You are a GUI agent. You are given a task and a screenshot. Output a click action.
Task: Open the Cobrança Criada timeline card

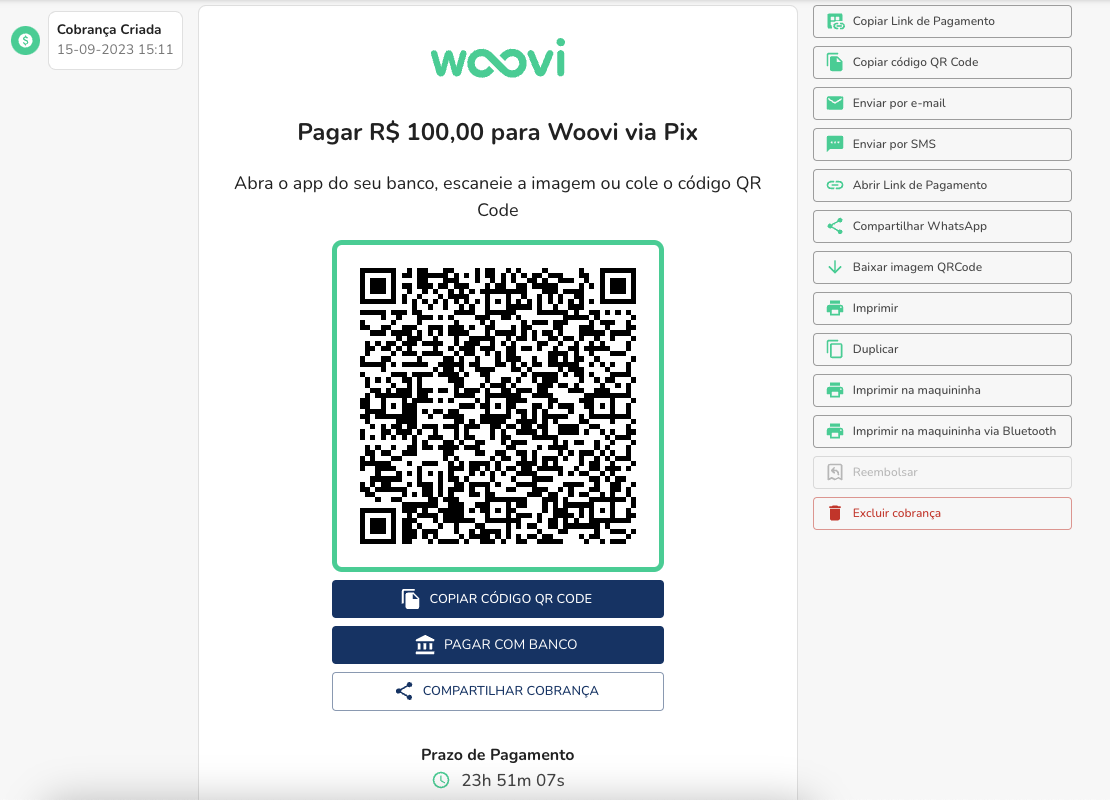[x=115, y=40]
